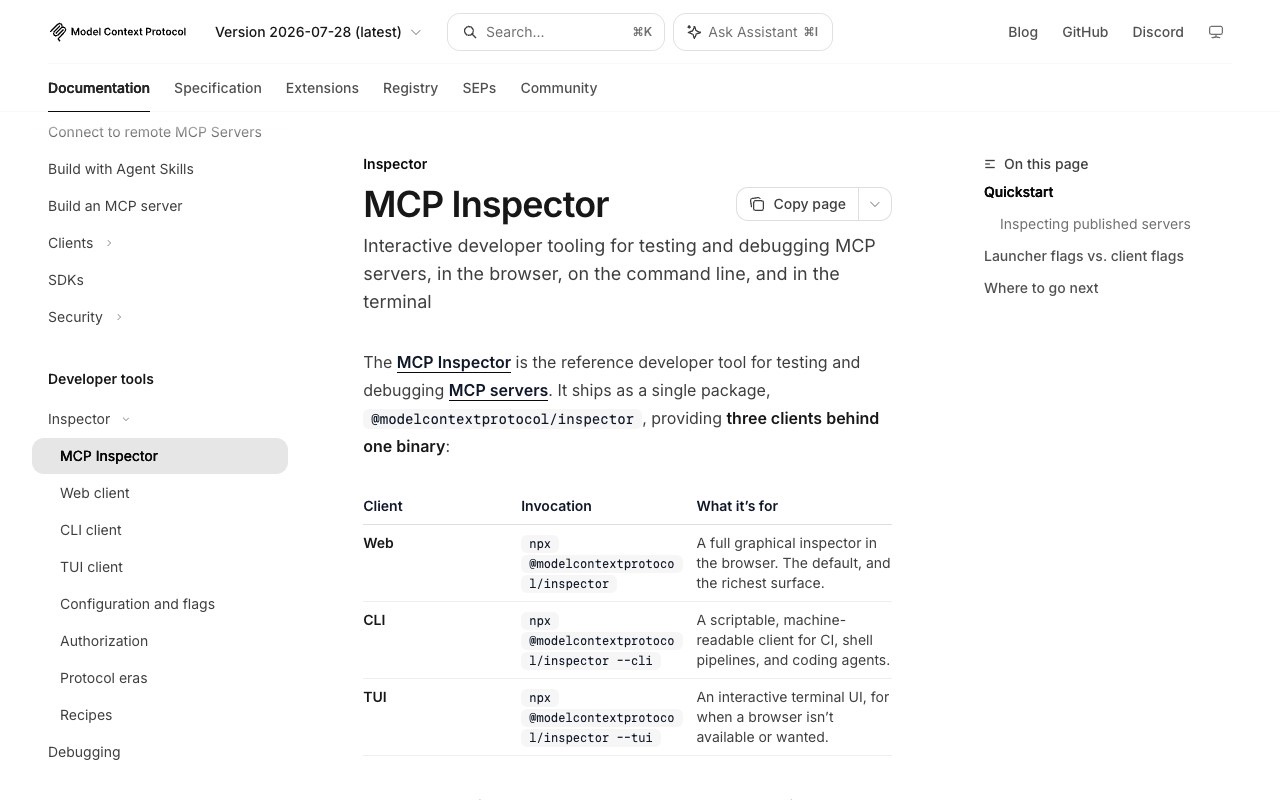Screen dimensions: 1280x800
Task: Open Web client in the sidebar
Action: point(160,493)
